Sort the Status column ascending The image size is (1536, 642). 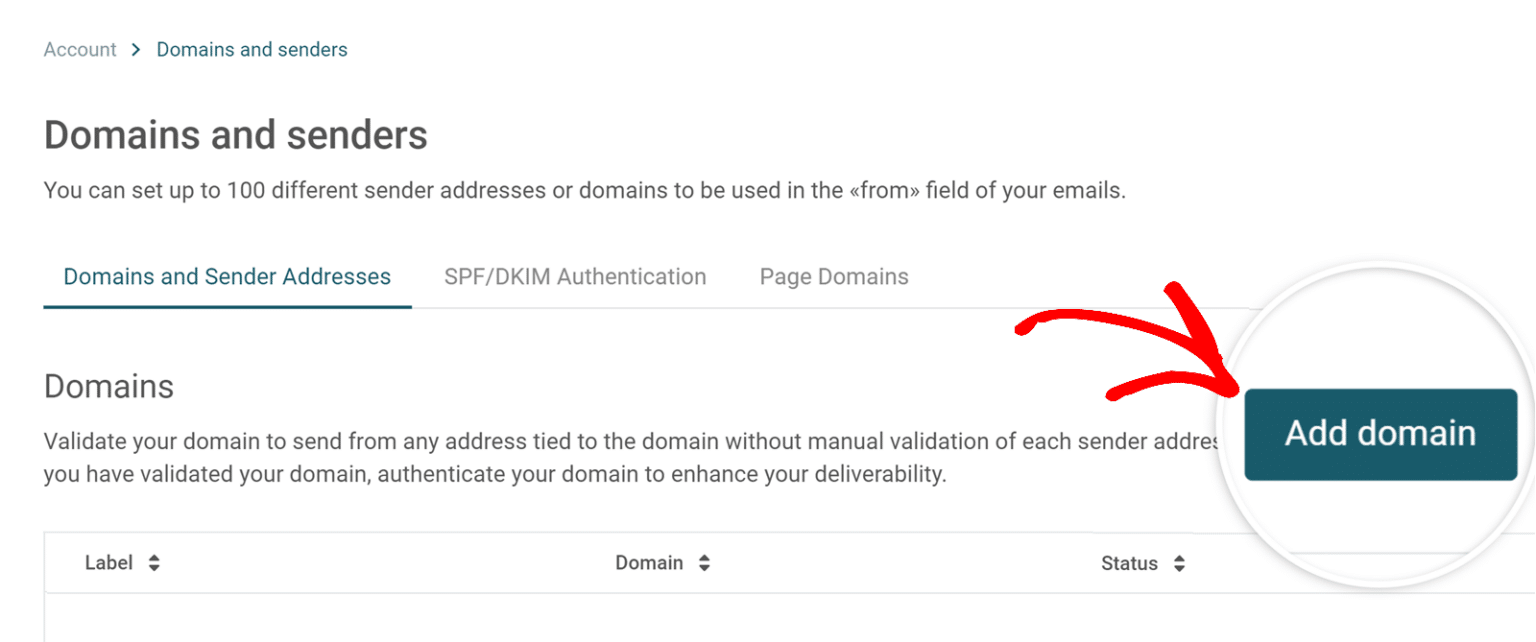coord(1180,558)
